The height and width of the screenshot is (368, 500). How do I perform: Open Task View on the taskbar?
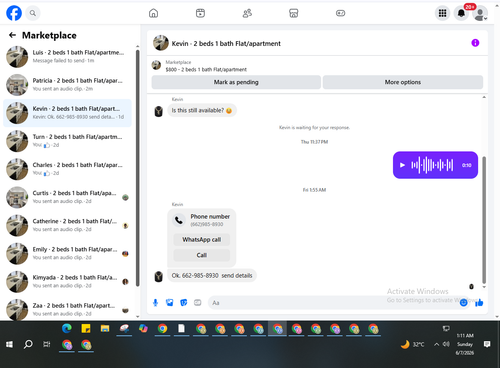(47, 344)
